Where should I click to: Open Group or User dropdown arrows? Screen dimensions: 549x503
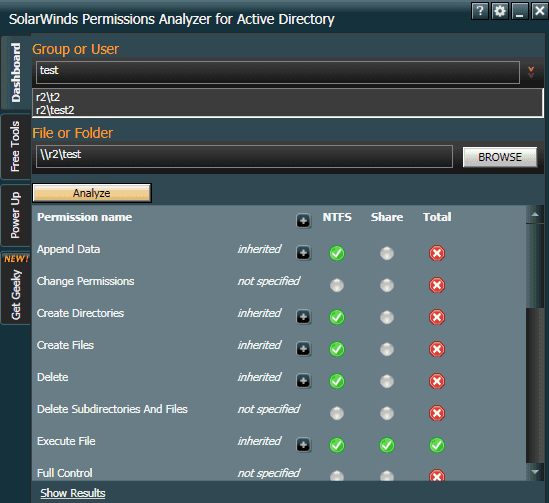click(531, 72)
